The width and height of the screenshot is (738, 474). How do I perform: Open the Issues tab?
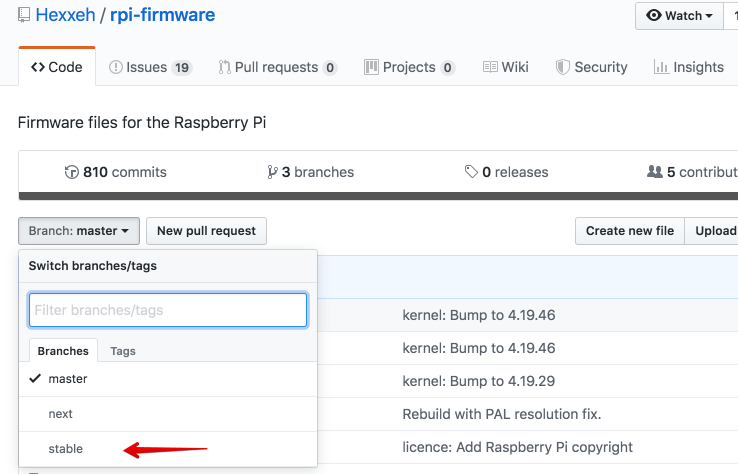[150, 67]
